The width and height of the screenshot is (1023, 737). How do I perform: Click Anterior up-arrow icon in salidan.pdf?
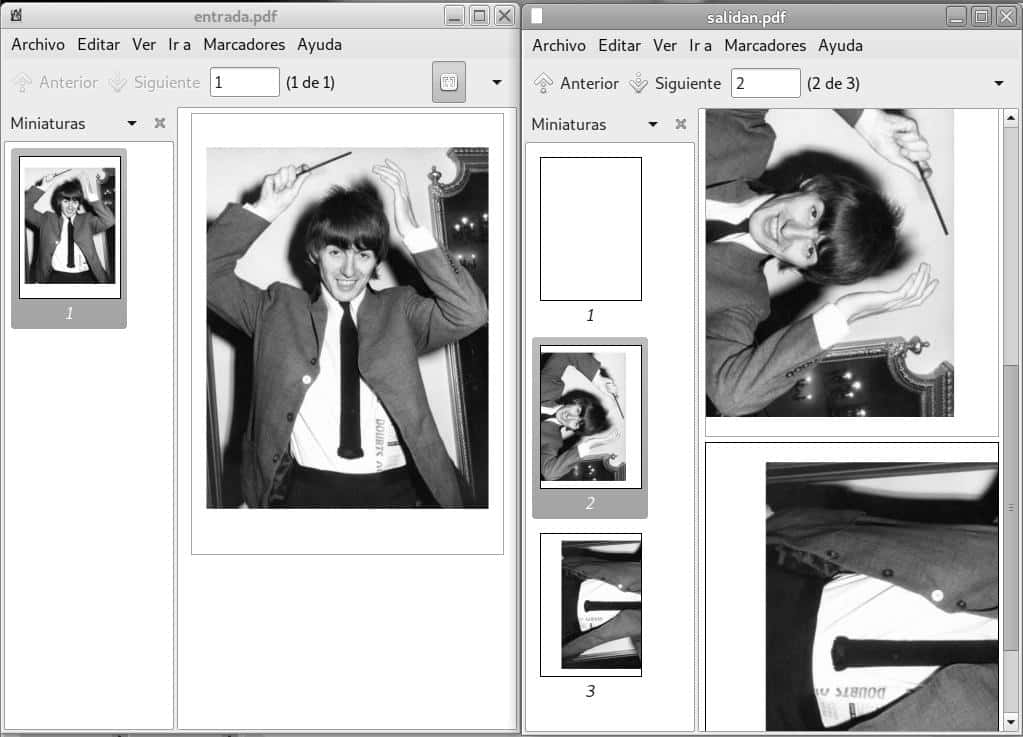point(543,83)
